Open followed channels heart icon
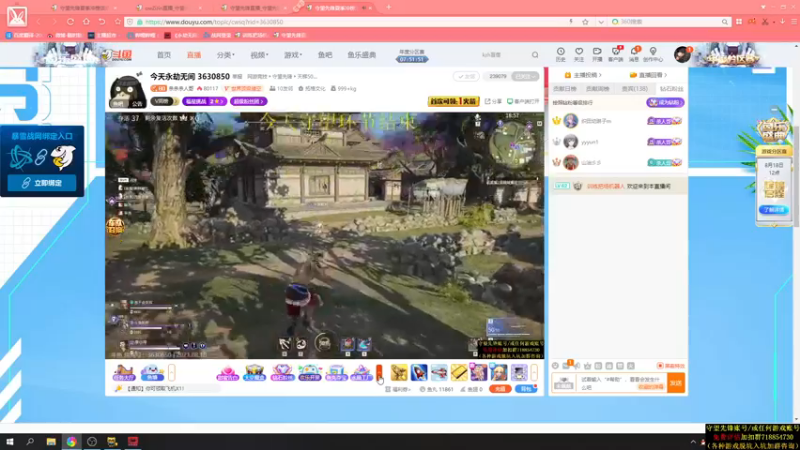The width and height of the screenshot is (800, 450). point(579,54)
